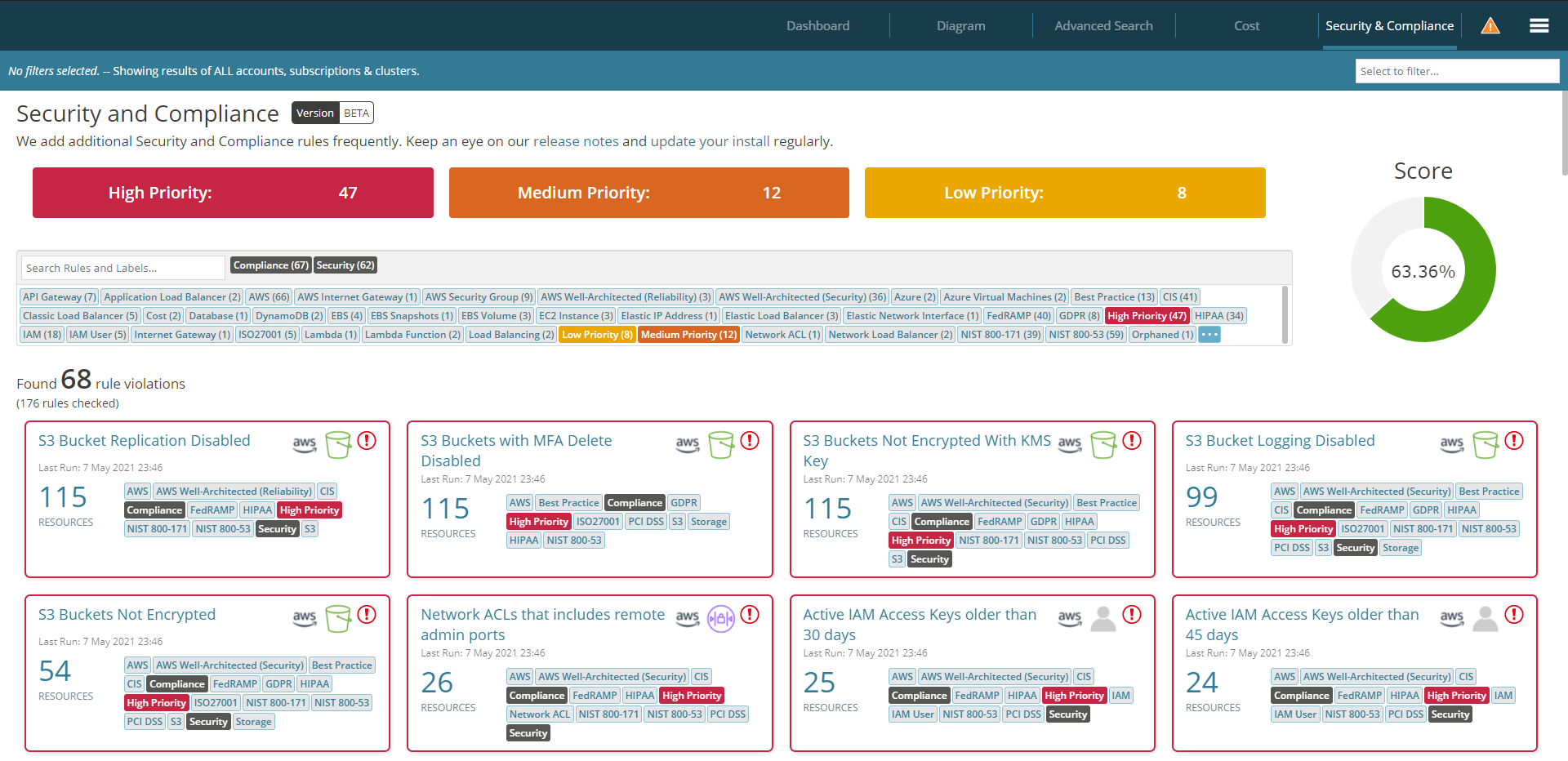This screenshot has height=761, width=1568.
Task: Click alert icon on IAM Keys 45 days card
Action: pyautogui.click(x=1514, y=615)
